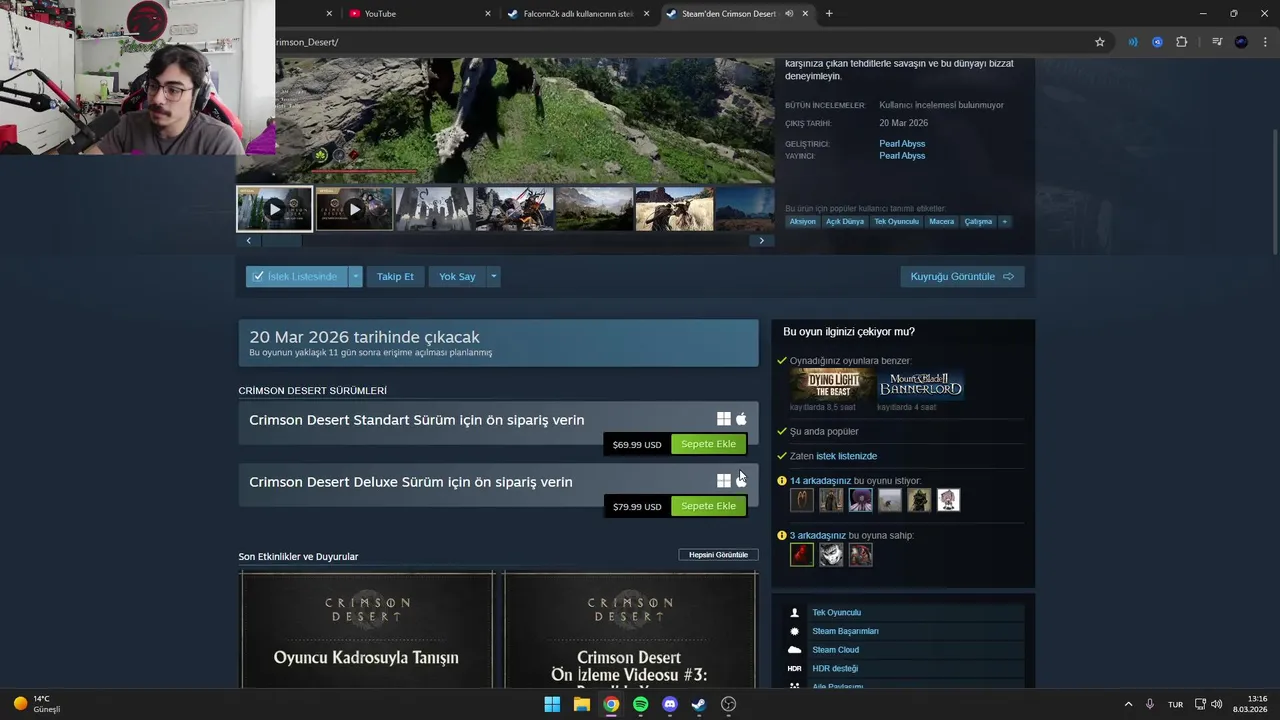Image resolution: width=1280 pixels, height=720 pixels.
Task: Switch to the Falconn2k wishlist tab
Action: [x=578, y=14]
